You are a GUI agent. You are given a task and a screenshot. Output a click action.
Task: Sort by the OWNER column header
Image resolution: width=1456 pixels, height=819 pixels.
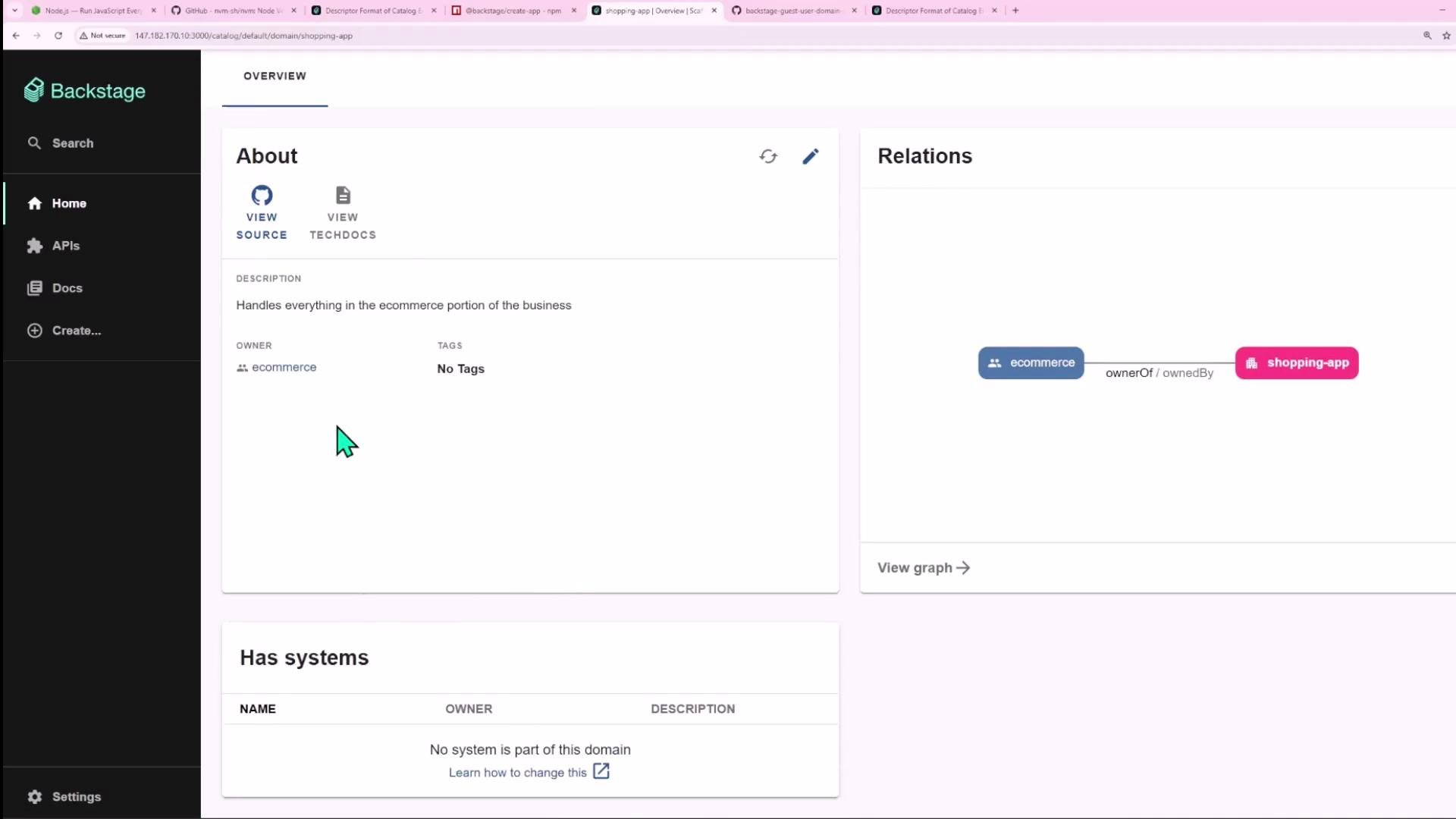tap(469, 709)
